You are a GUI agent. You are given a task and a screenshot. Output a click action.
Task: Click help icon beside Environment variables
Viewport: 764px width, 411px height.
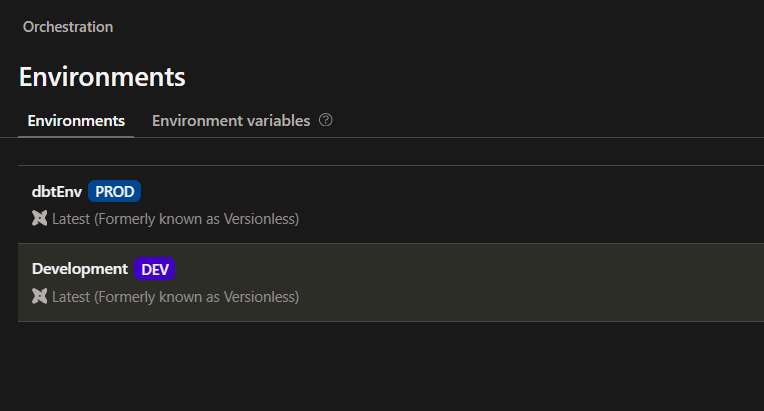326,120
